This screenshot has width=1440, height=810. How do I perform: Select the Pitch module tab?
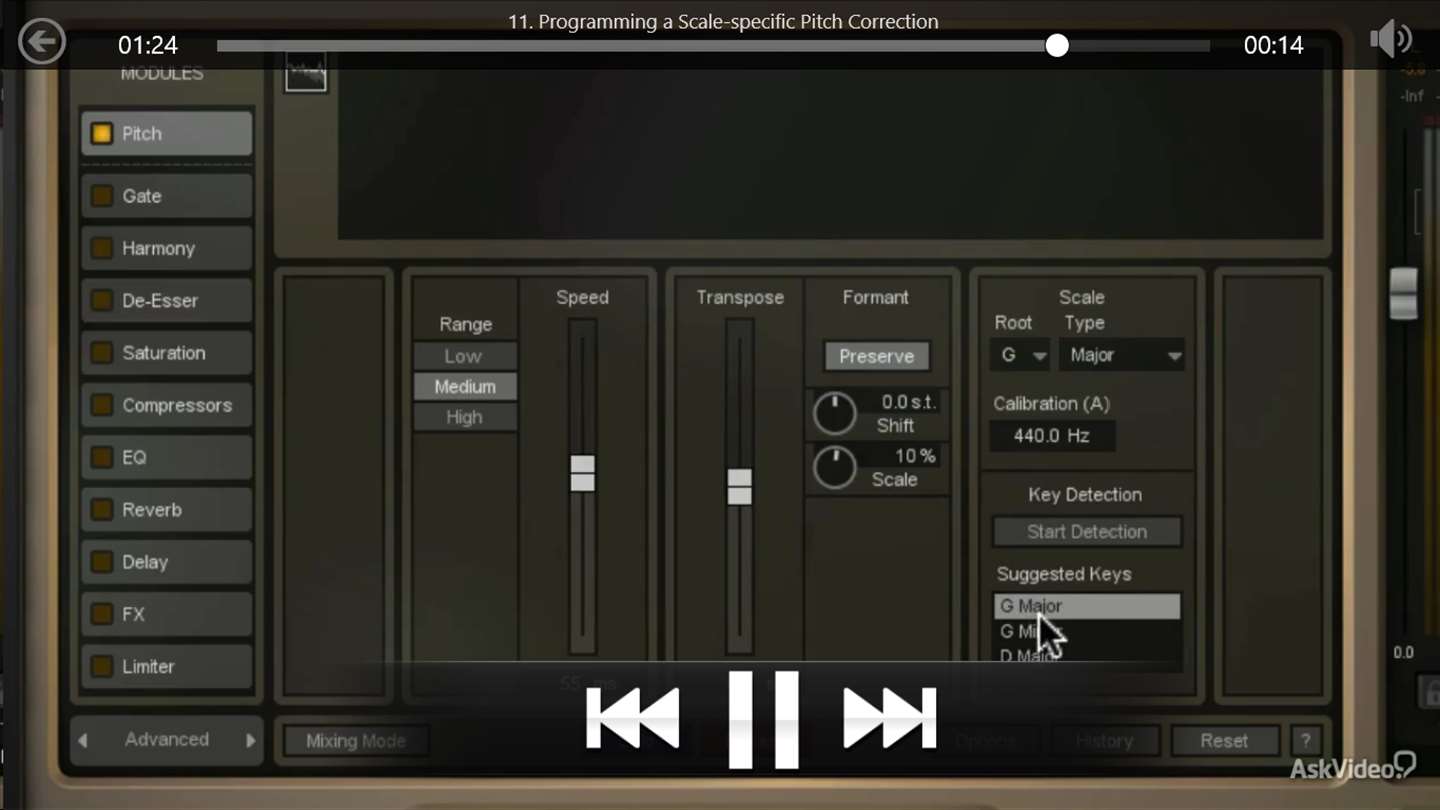[x=166, y=134]
